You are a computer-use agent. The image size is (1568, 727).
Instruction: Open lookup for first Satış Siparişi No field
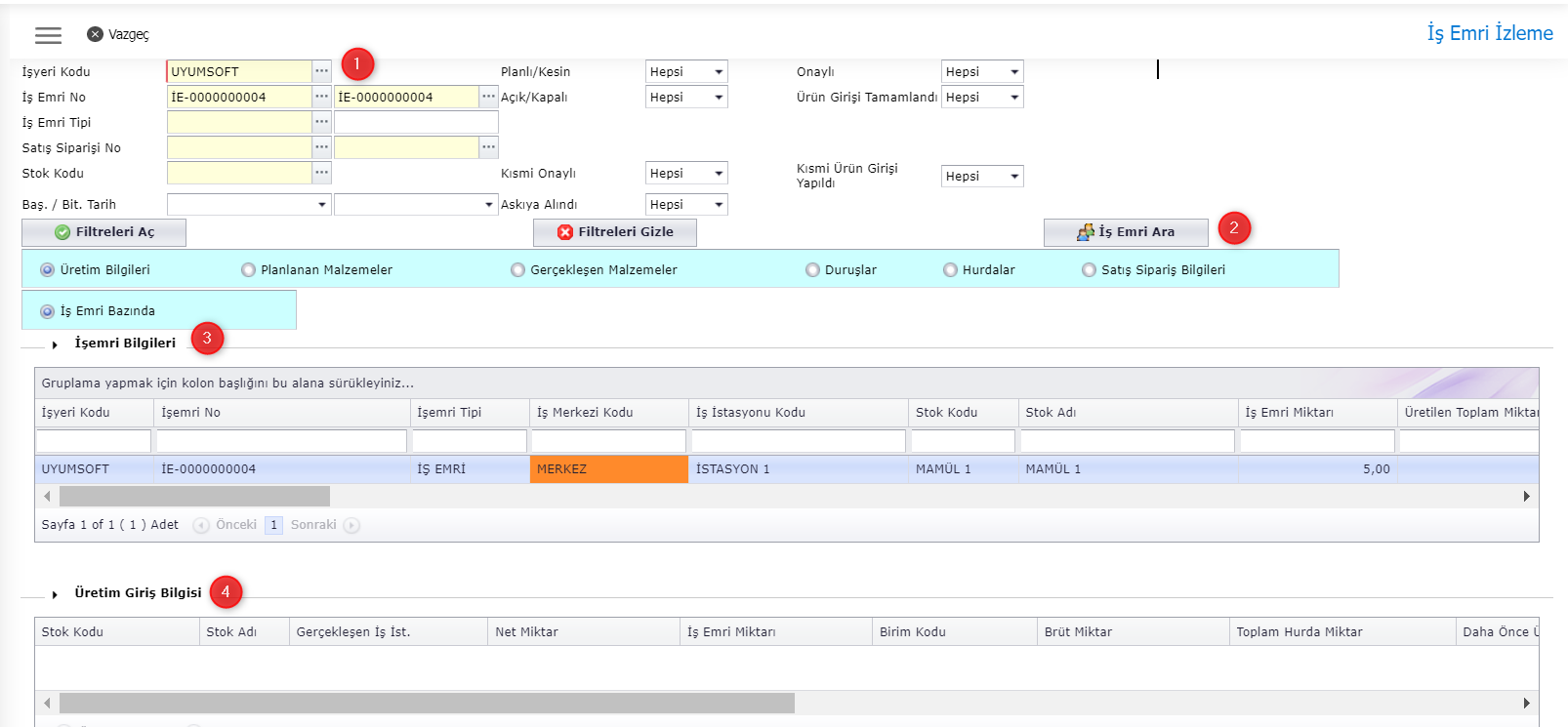321,147
